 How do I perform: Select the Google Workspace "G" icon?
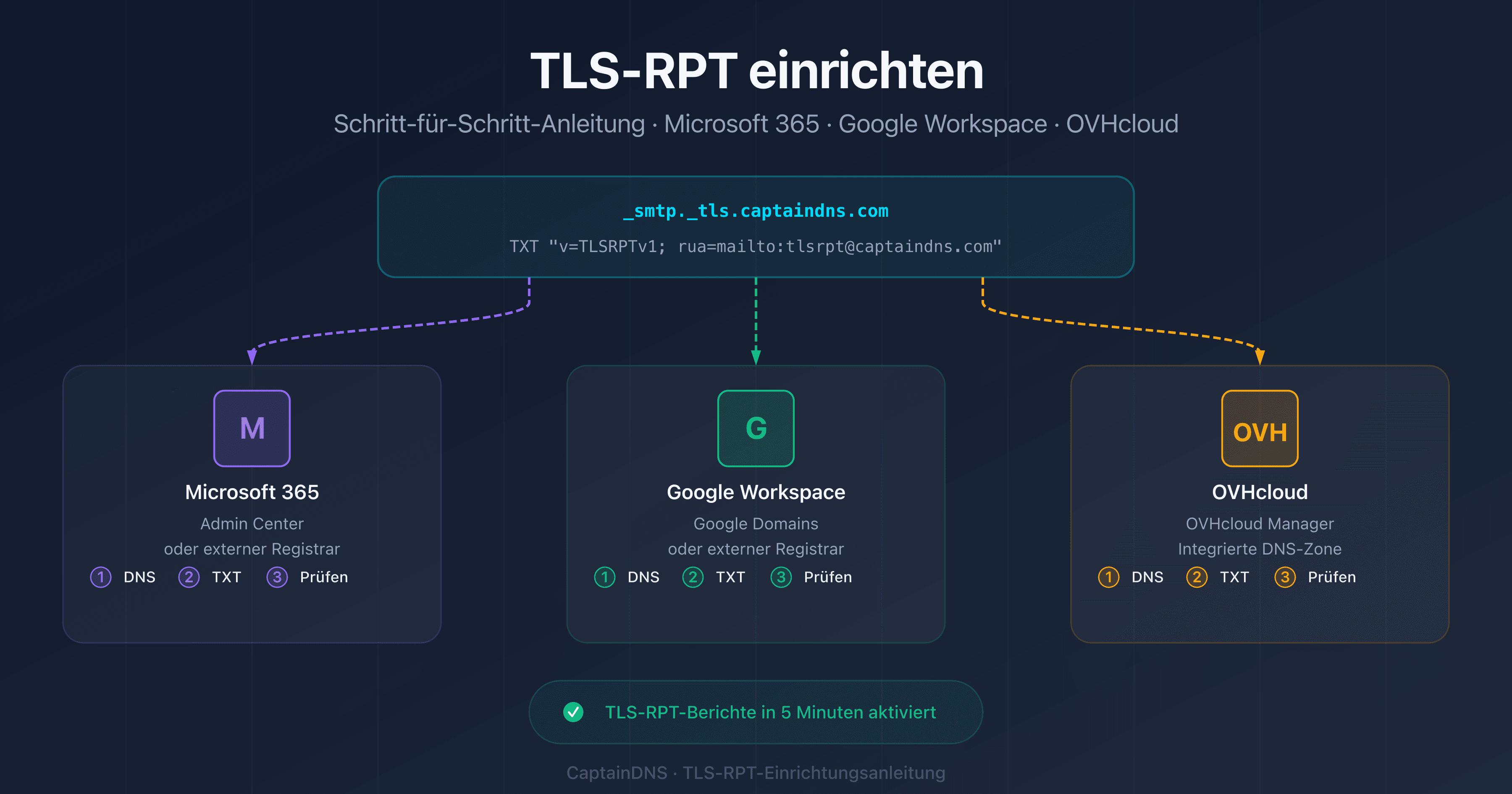756,428
